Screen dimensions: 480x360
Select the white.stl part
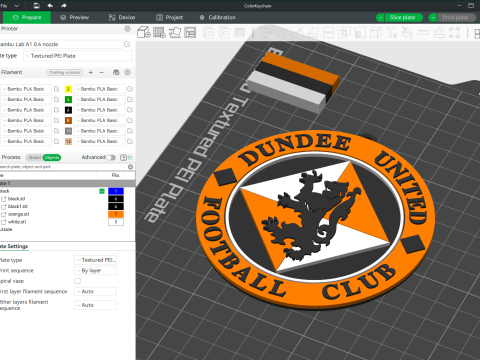tap(17, 222)
